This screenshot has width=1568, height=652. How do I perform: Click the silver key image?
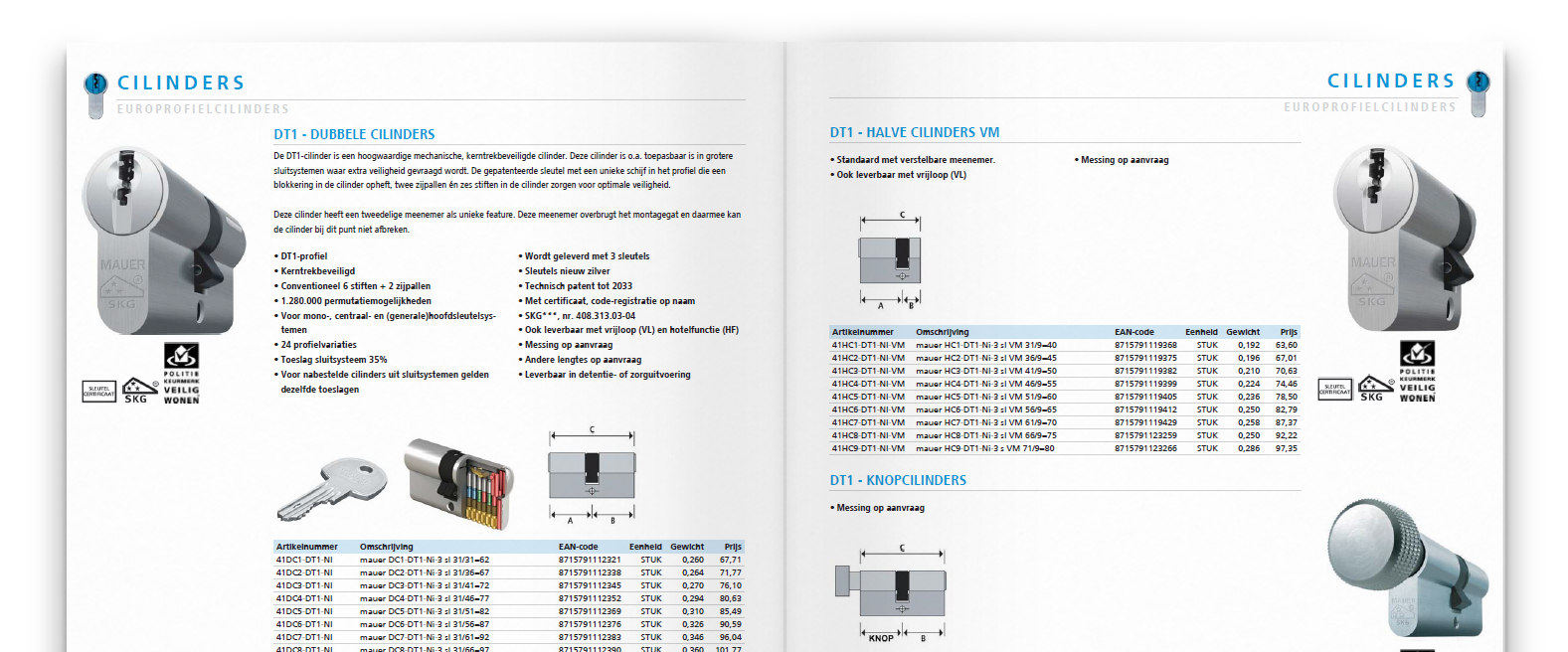(x=331, y=488)
